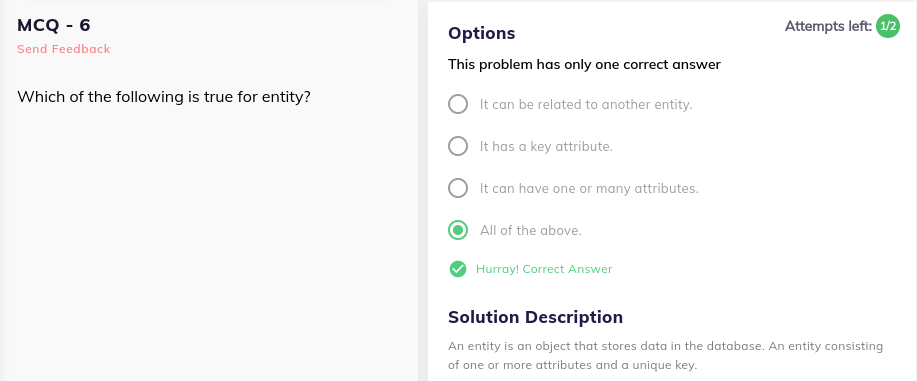Click the 'Attempts left:' label
Viewport: 917px width, 381px height.
pos(828,26)
